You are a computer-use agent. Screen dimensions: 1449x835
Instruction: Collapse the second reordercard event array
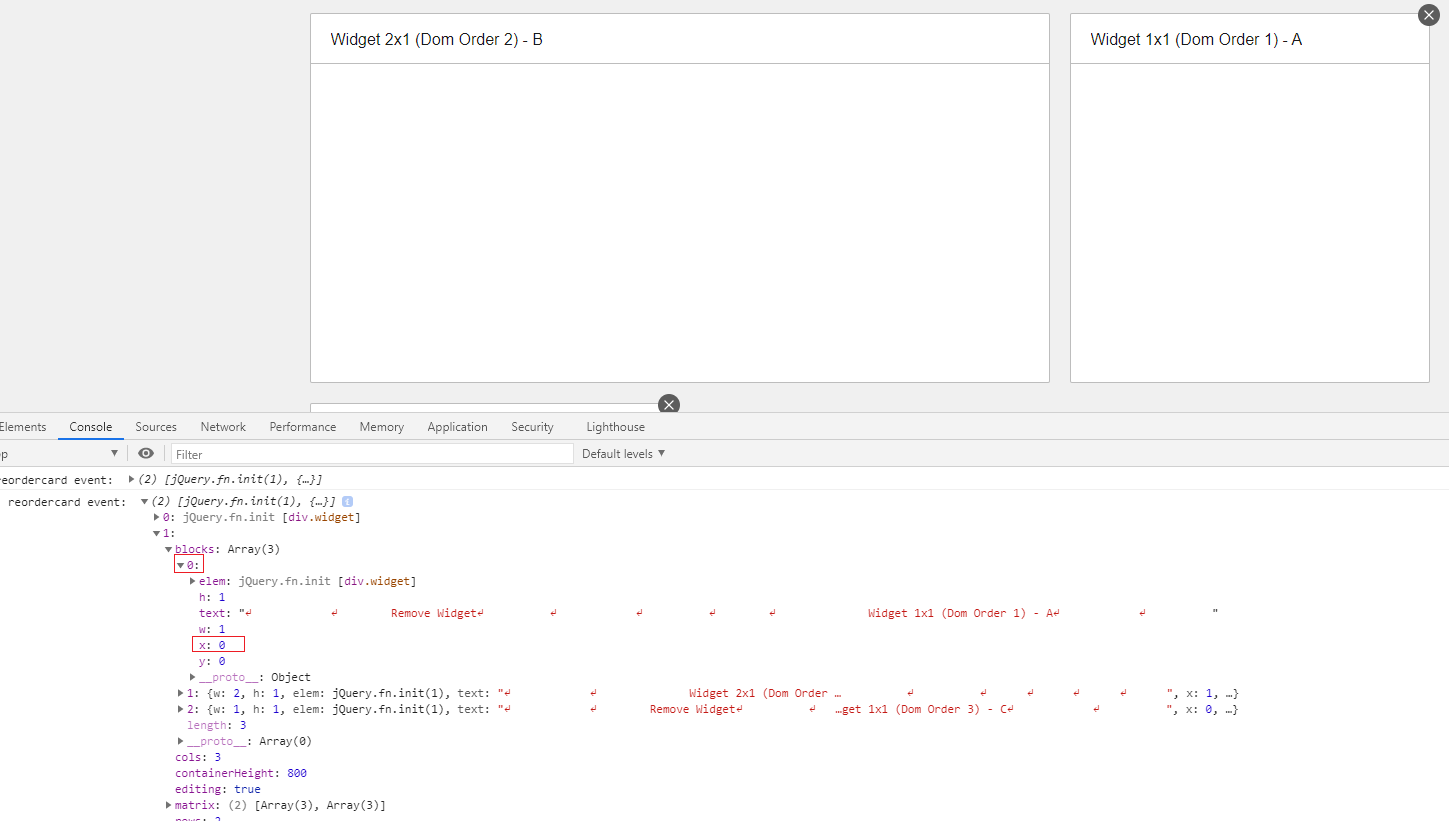pos(144,501)
